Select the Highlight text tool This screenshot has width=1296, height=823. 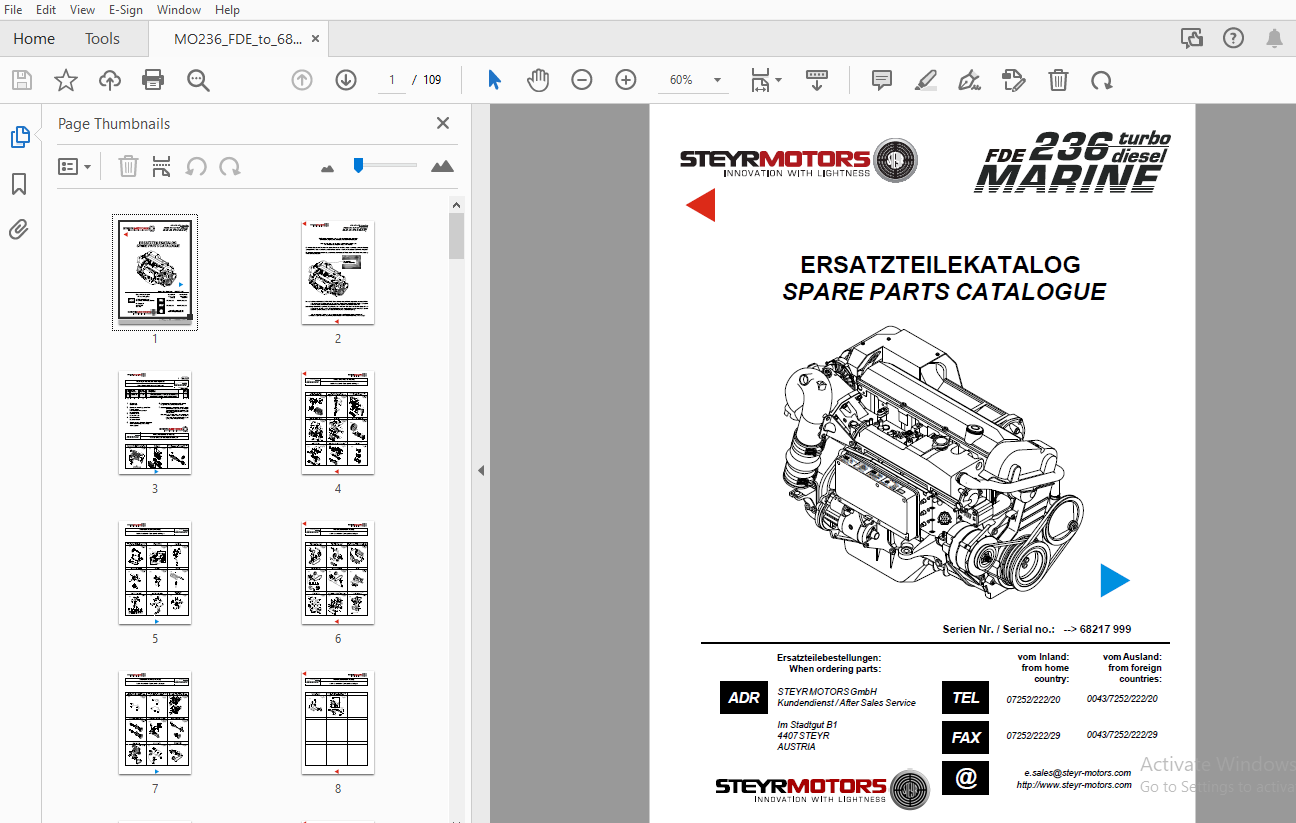(x=926, y=80)
